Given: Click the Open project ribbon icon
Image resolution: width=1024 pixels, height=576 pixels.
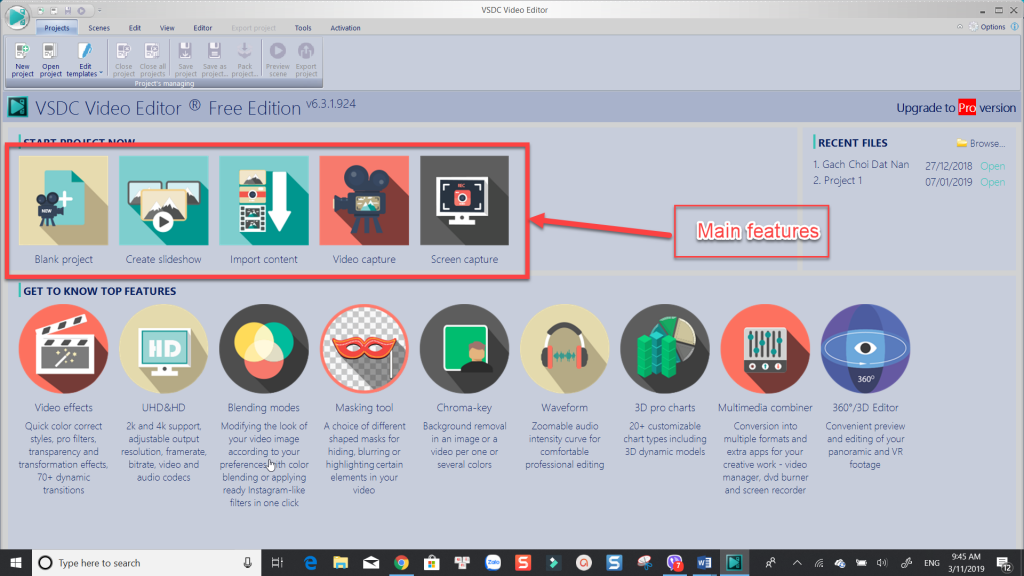Looking at the screenshot, I should [50, 60].
